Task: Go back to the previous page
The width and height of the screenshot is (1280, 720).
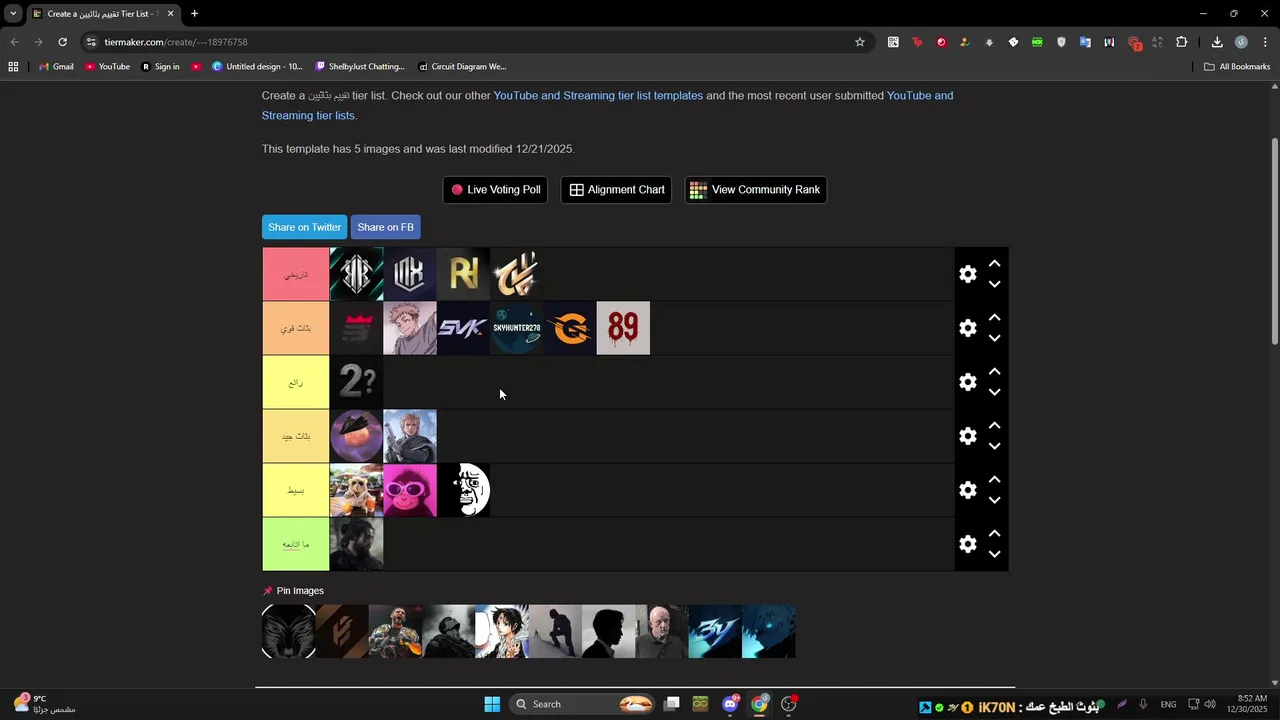Action: coord(14,42)
